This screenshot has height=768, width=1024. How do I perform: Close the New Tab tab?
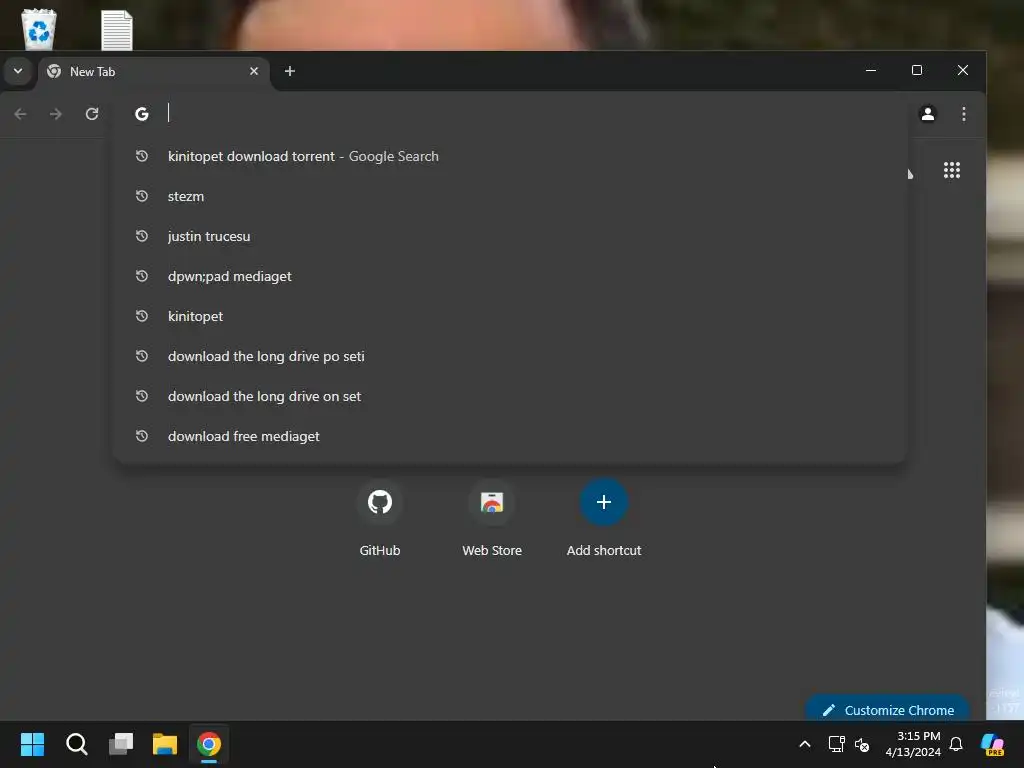coord(254,71)
